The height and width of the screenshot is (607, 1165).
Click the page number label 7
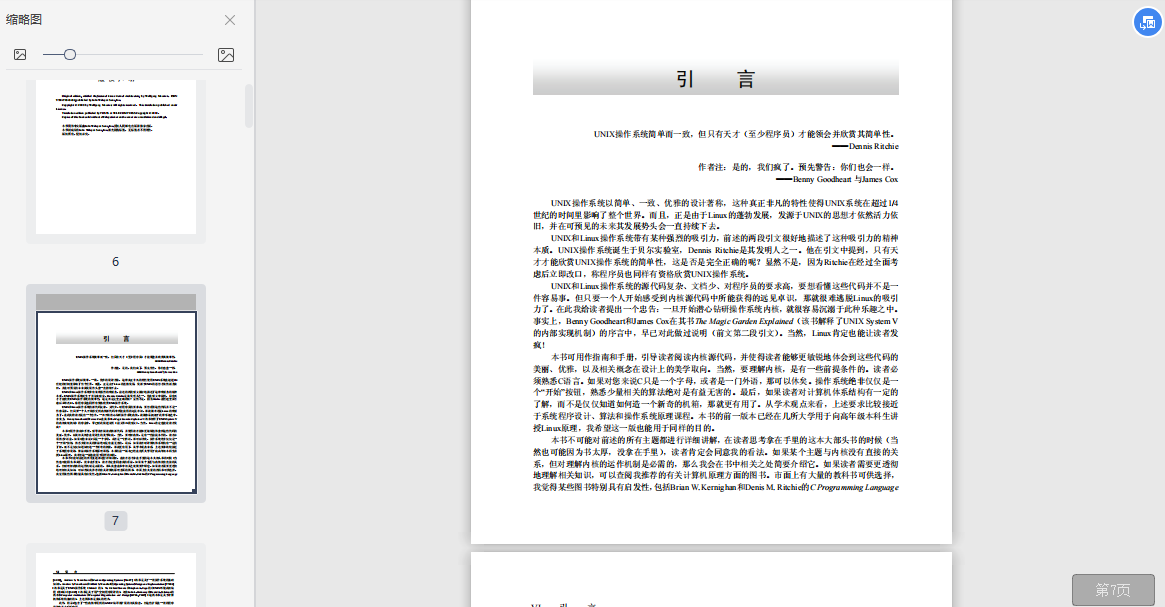(115, 521)
